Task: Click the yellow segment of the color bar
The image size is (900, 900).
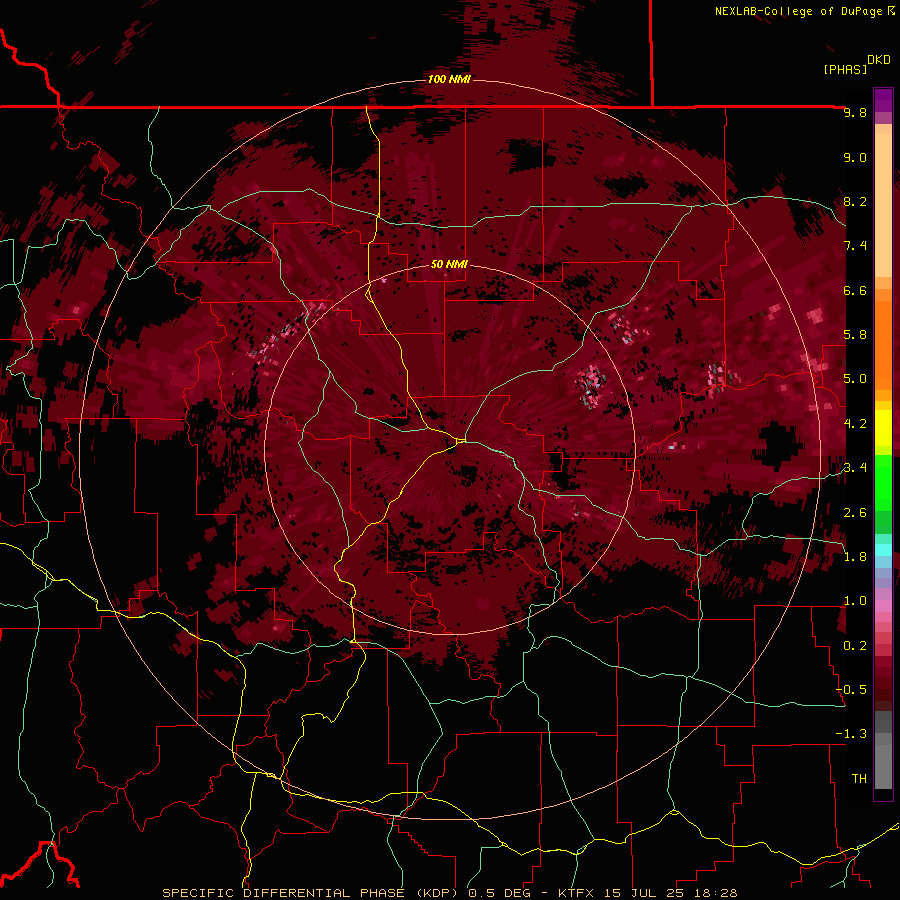Action: pos(883,428)
